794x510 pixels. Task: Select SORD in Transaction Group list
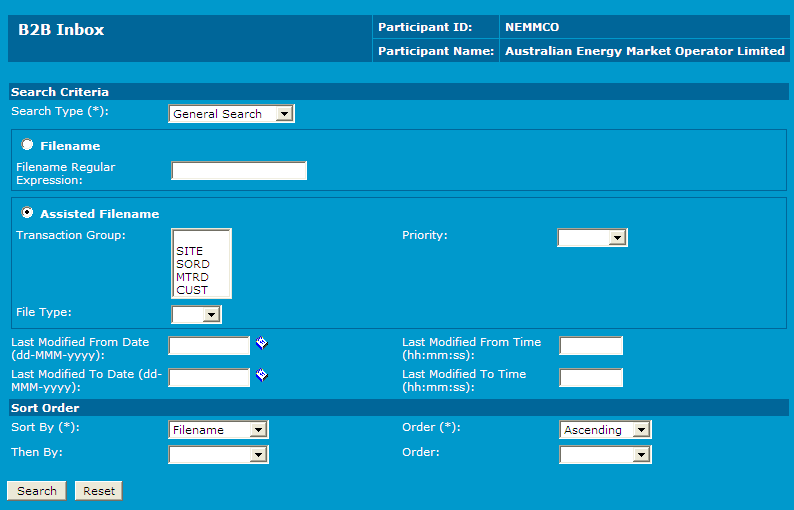[x=192, y=264]
